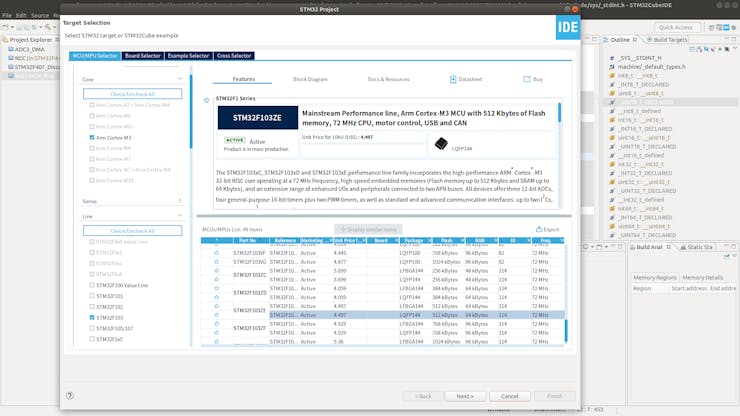Click the Export icon above the MCU list
The image size is (740, 416).
coord(539,229)
